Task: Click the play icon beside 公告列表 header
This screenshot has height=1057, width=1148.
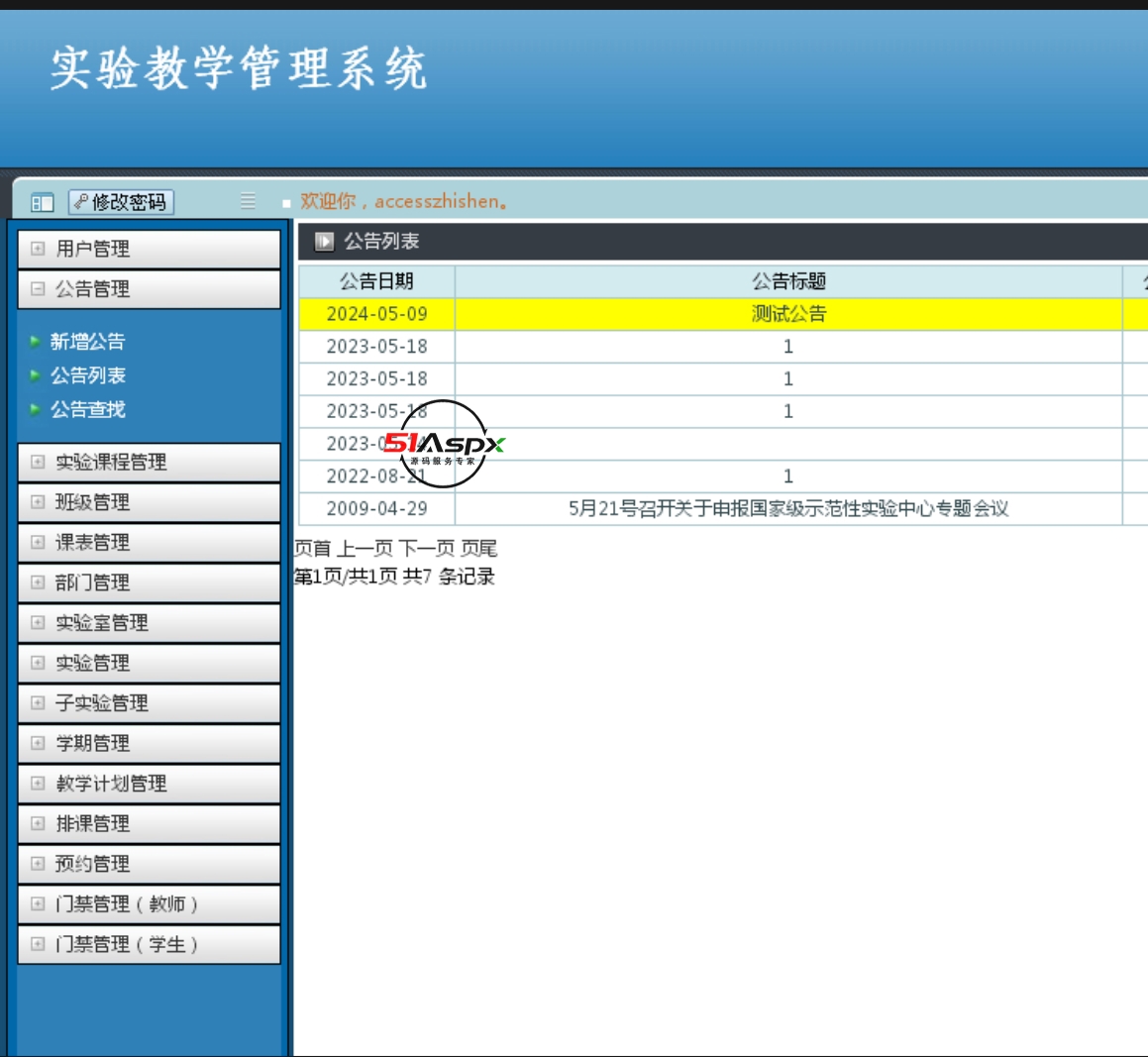Action: (x=324, y=241)
